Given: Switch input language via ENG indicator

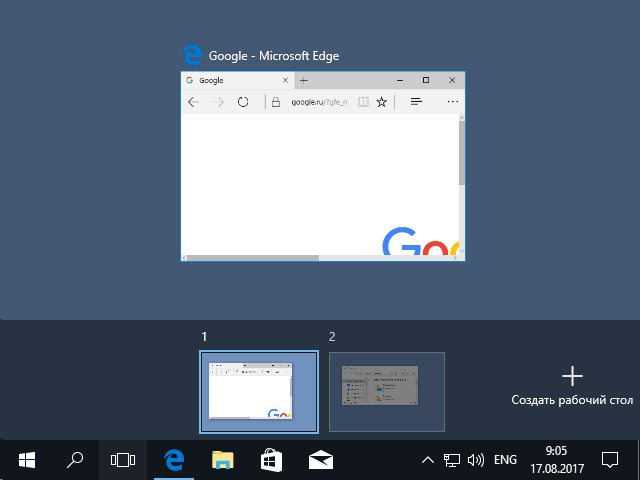Looking at the screenshot, I should point(505,460).
